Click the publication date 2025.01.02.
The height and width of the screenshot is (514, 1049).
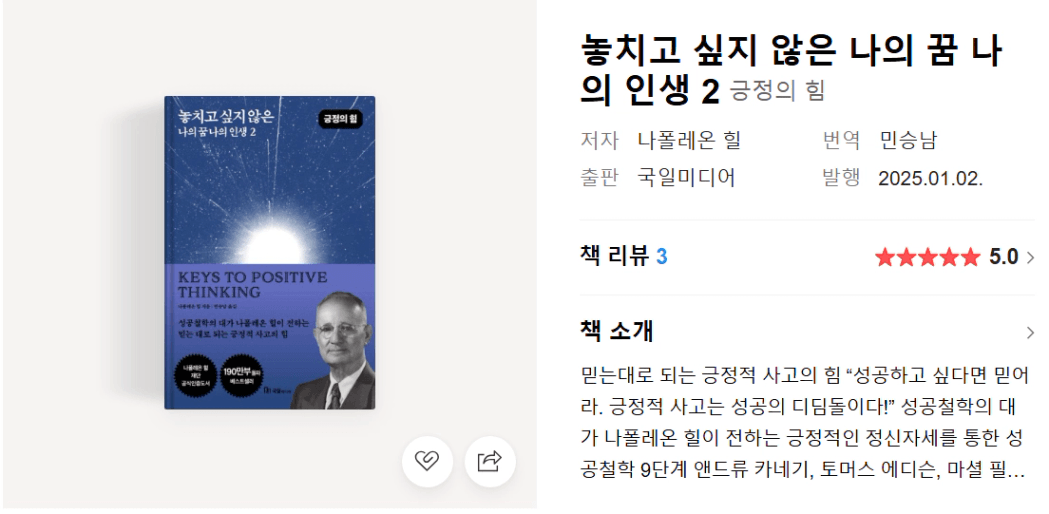coord(931,179)
